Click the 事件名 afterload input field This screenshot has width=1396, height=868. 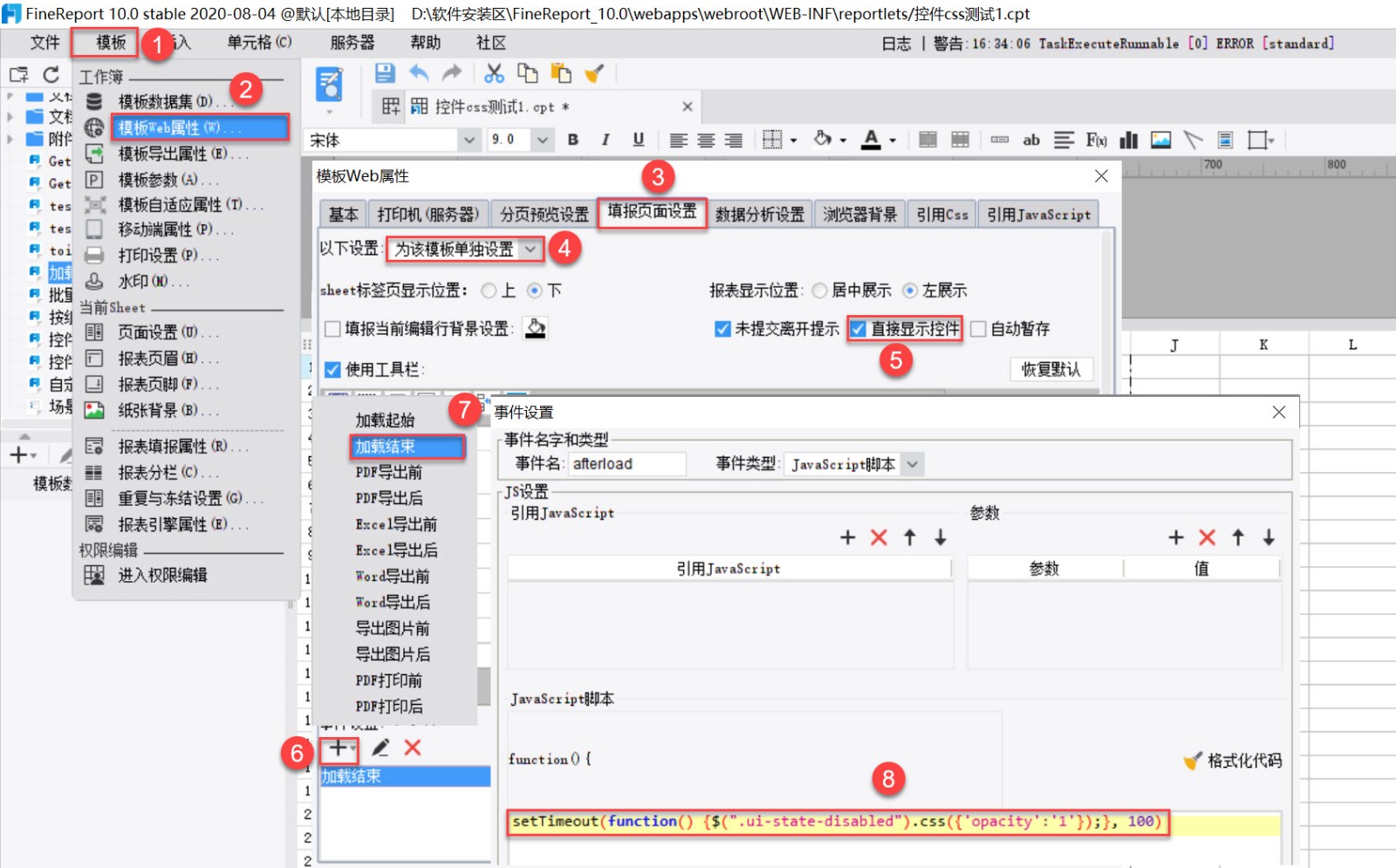coord(626,464)
